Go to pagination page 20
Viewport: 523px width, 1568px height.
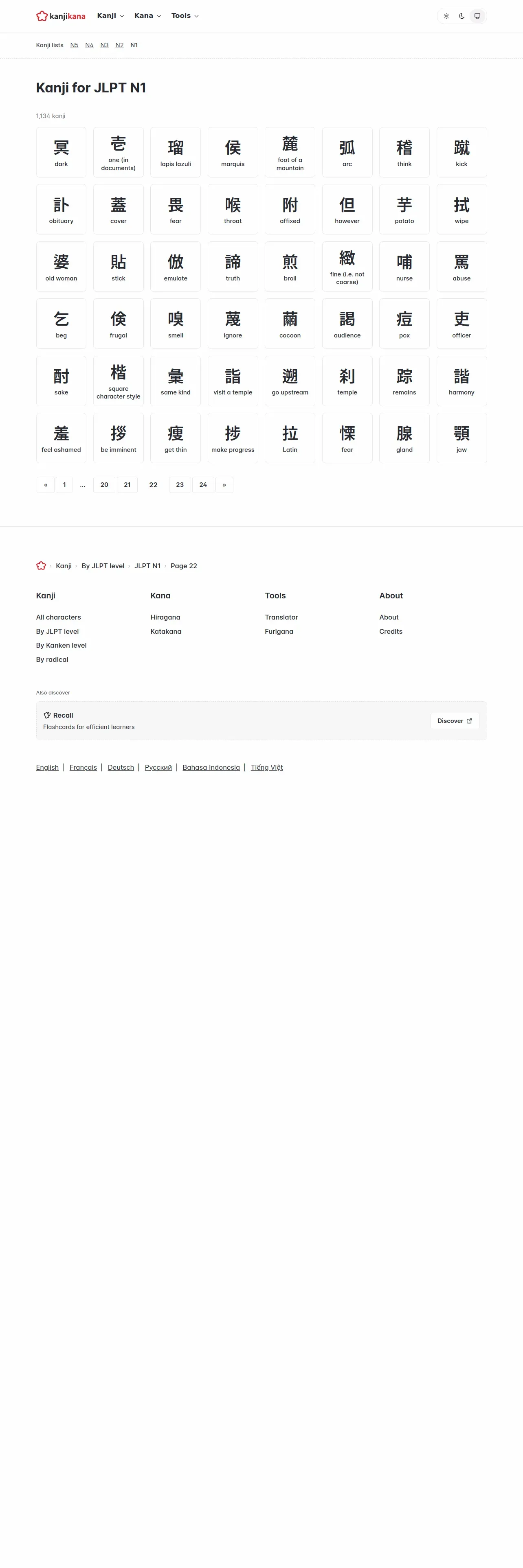(x=104, y=484)
